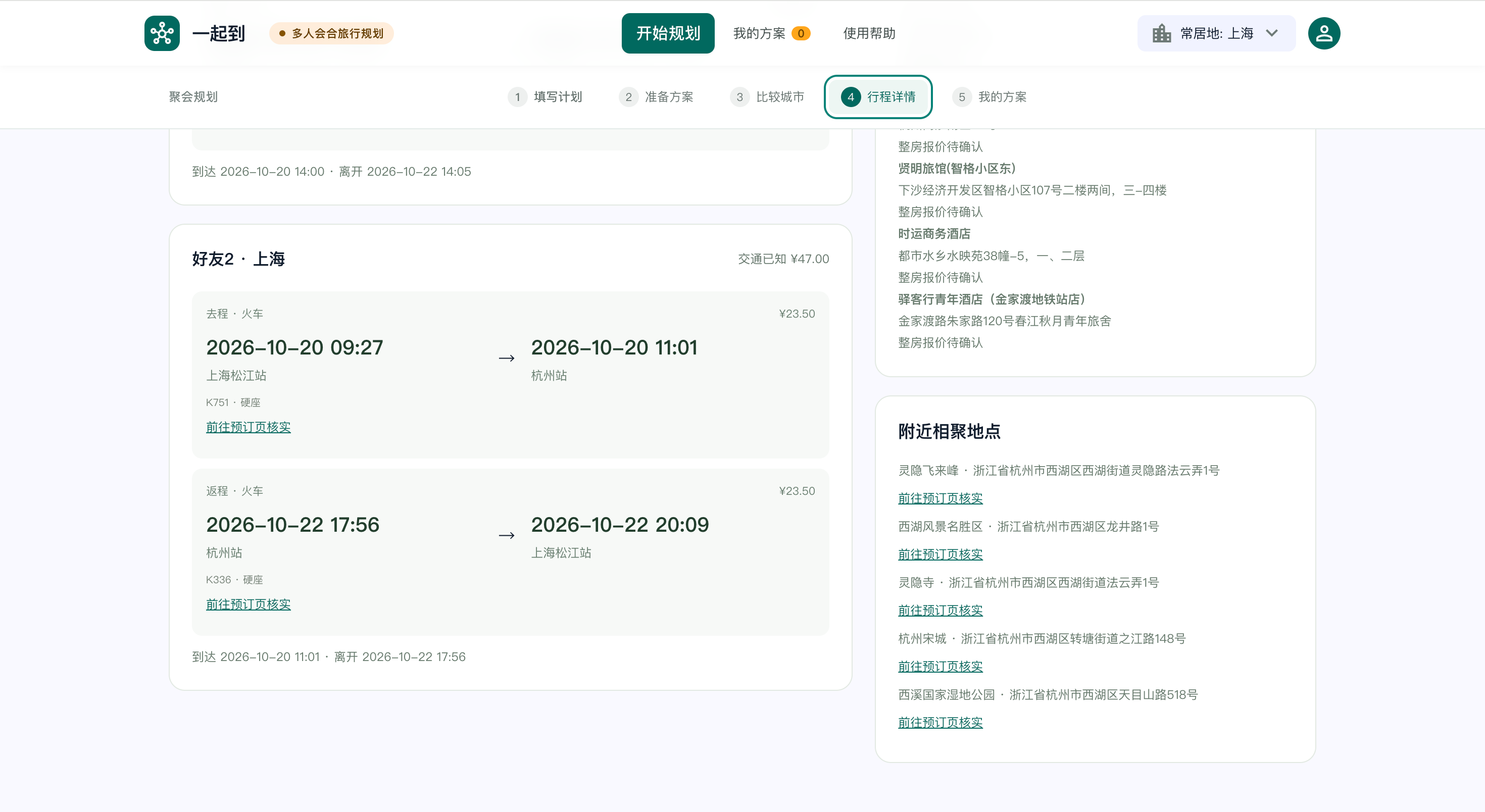Open 前往预订页核实 link for 西溪国家湿地公园
The height and width of the screenshot is (812, 1485).
coord(940,722)
